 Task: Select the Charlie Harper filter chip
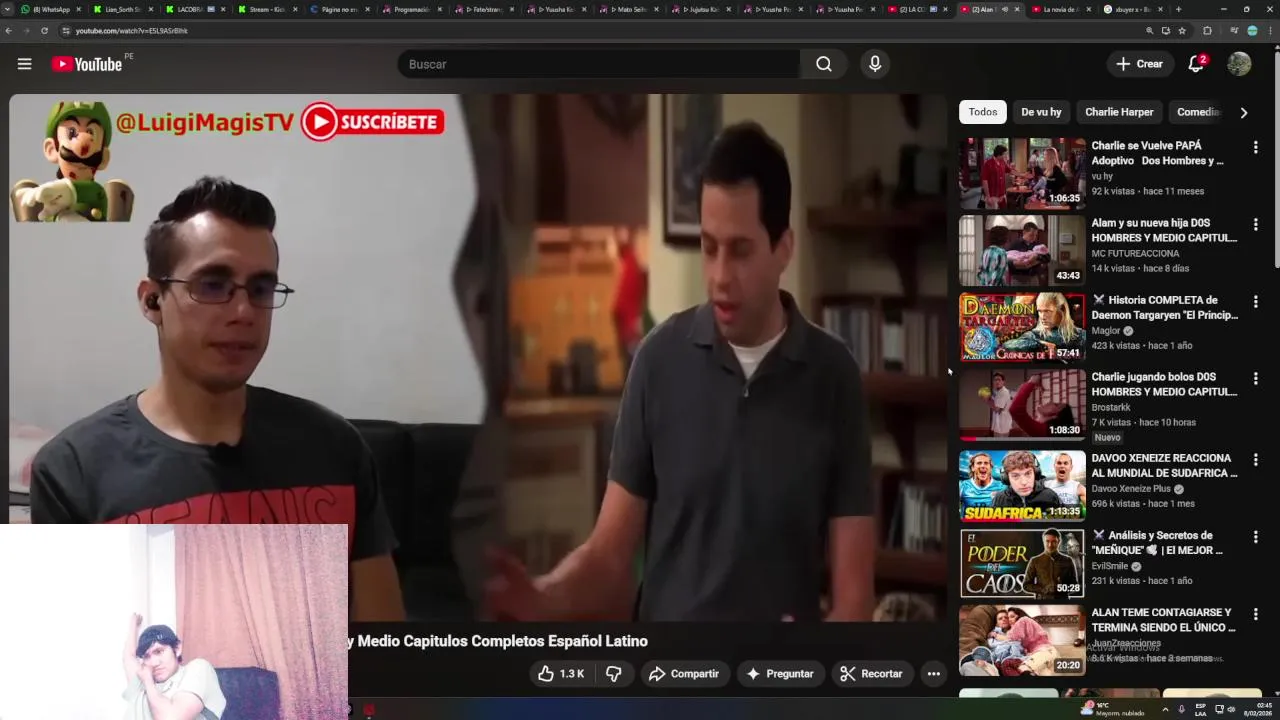1119,112
